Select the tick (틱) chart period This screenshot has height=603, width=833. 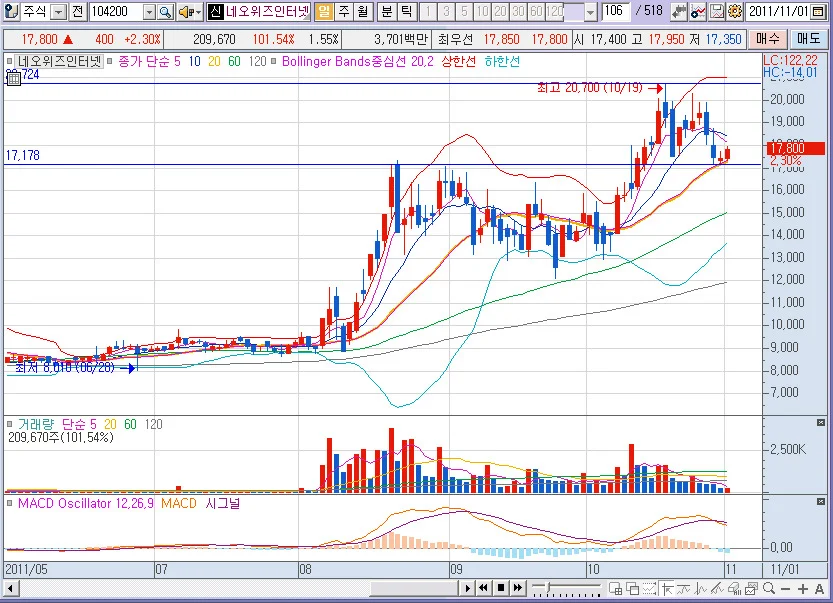point(406,12)
